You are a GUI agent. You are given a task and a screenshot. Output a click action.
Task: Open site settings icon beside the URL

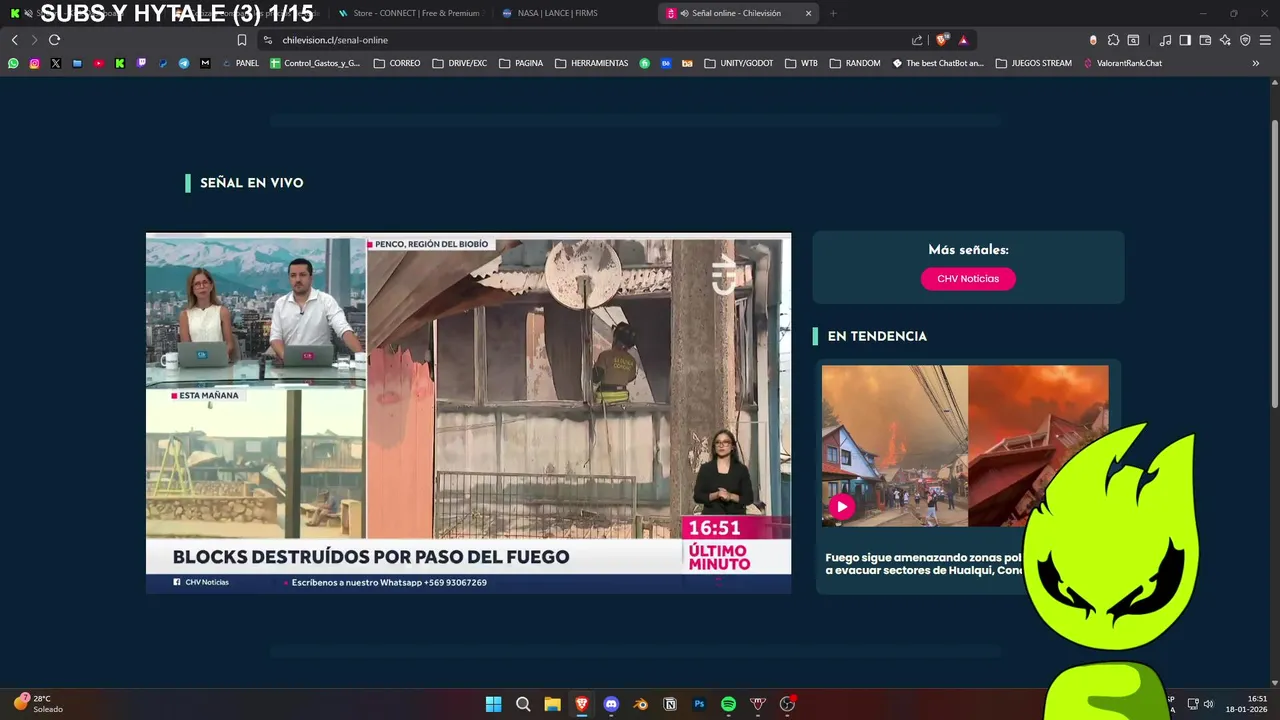[x=267, y=40]
